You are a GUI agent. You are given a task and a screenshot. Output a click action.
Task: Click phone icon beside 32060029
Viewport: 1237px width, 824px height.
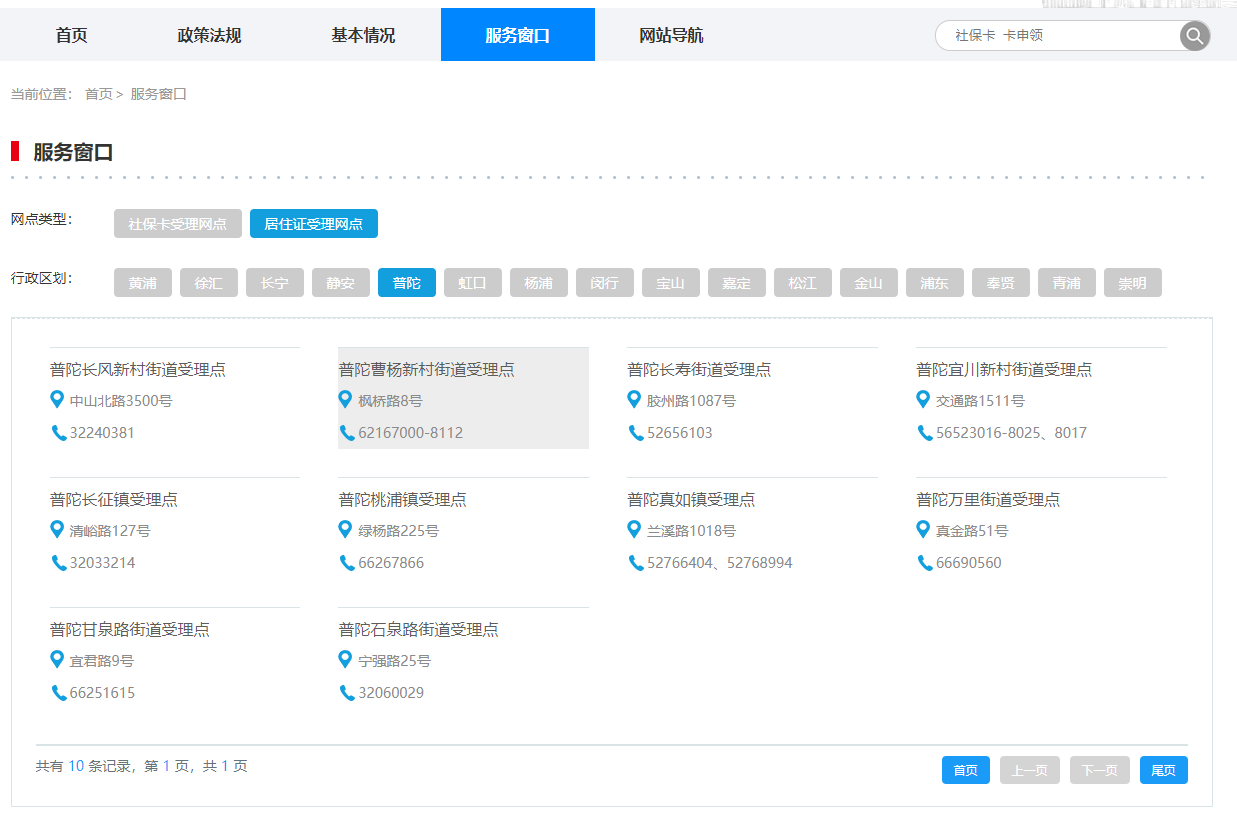tap(347, 693)
